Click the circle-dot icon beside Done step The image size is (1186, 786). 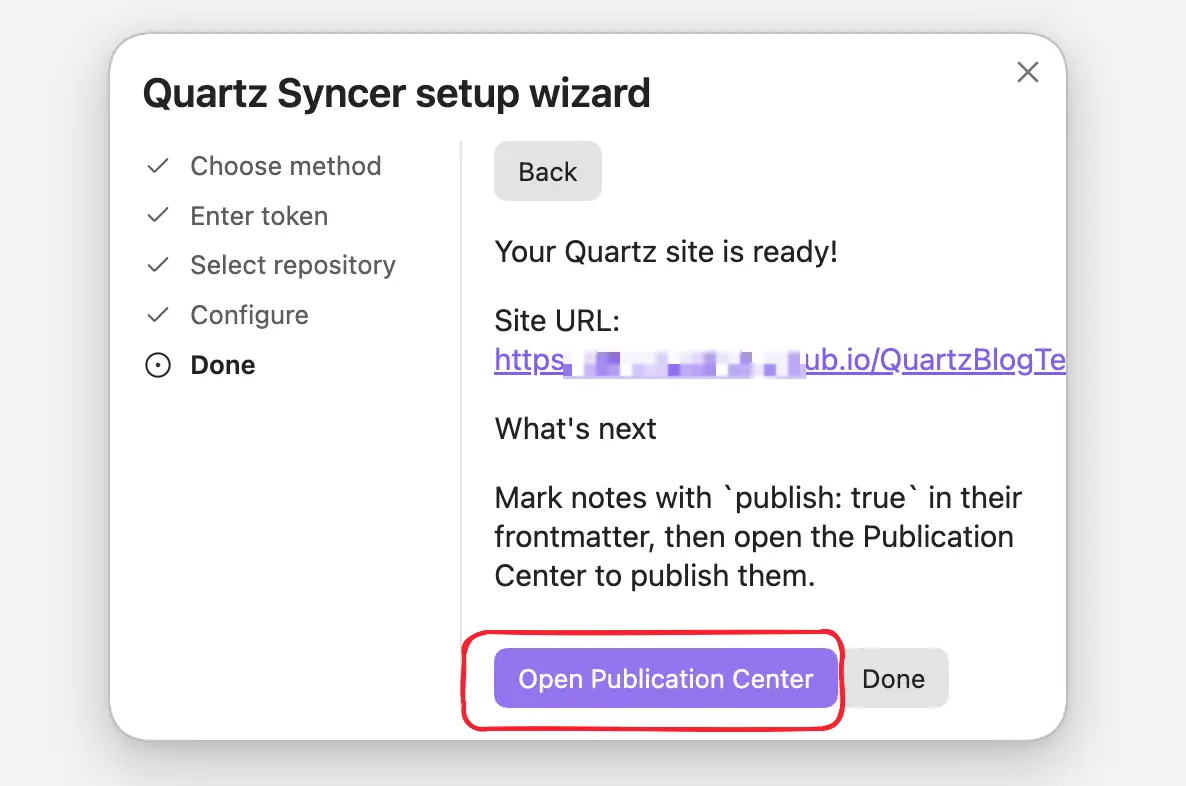pos(157,365)
